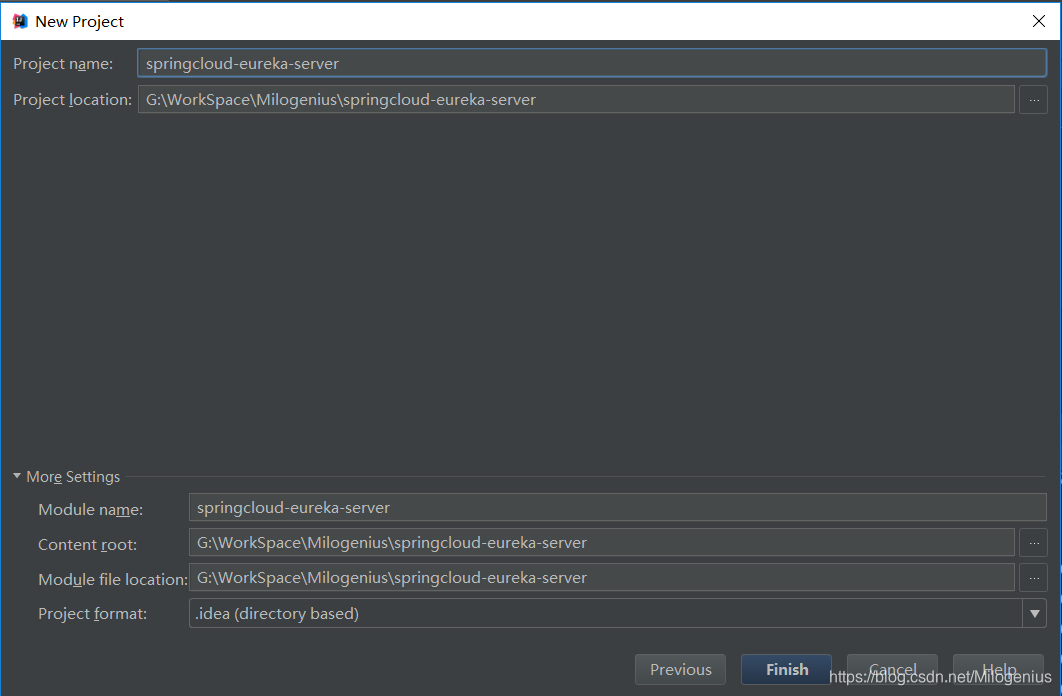Click the Project name input field
The image size is (1062, 696).
point(592,63)
